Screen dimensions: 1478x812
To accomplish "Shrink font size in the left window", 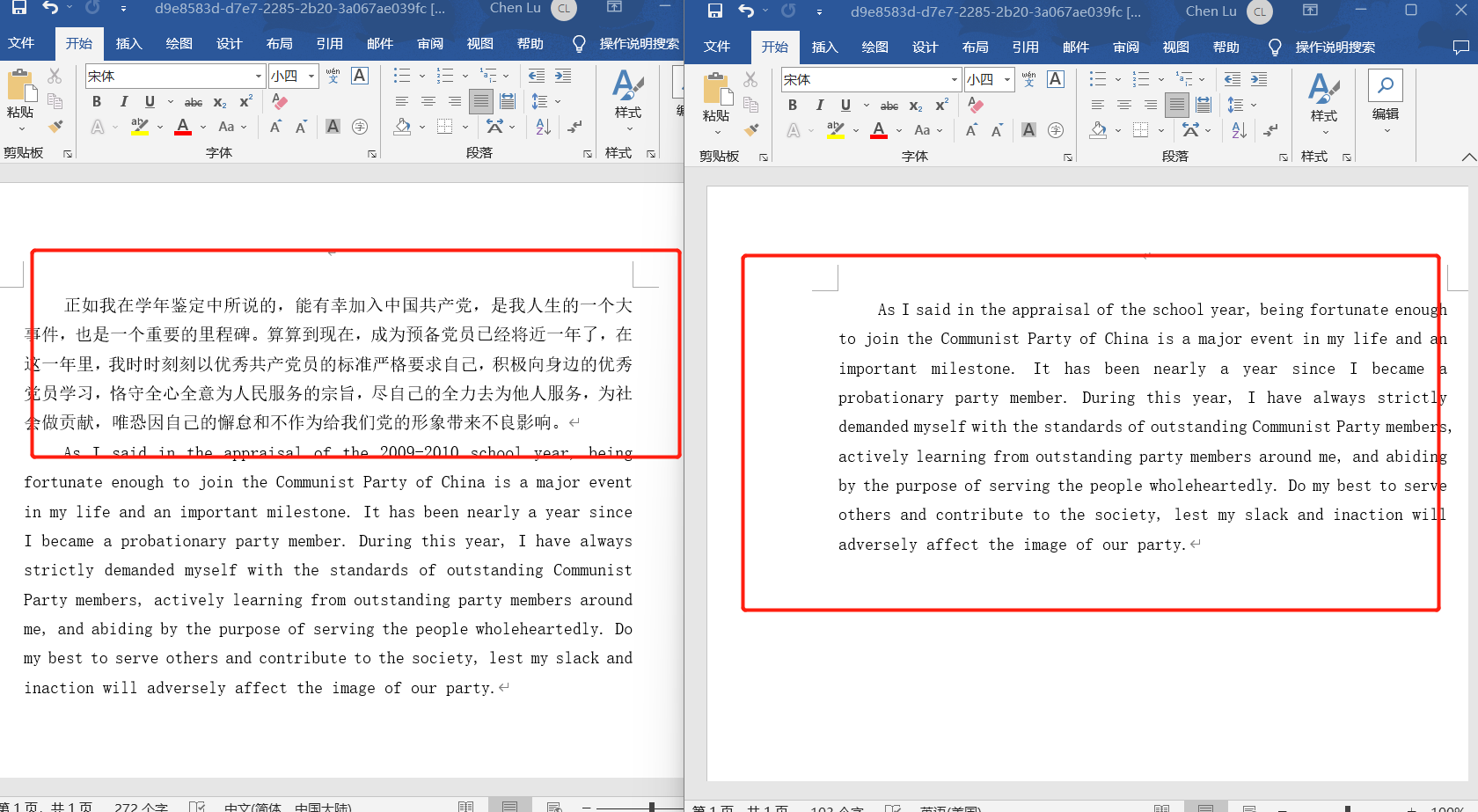I will point(301,128).
